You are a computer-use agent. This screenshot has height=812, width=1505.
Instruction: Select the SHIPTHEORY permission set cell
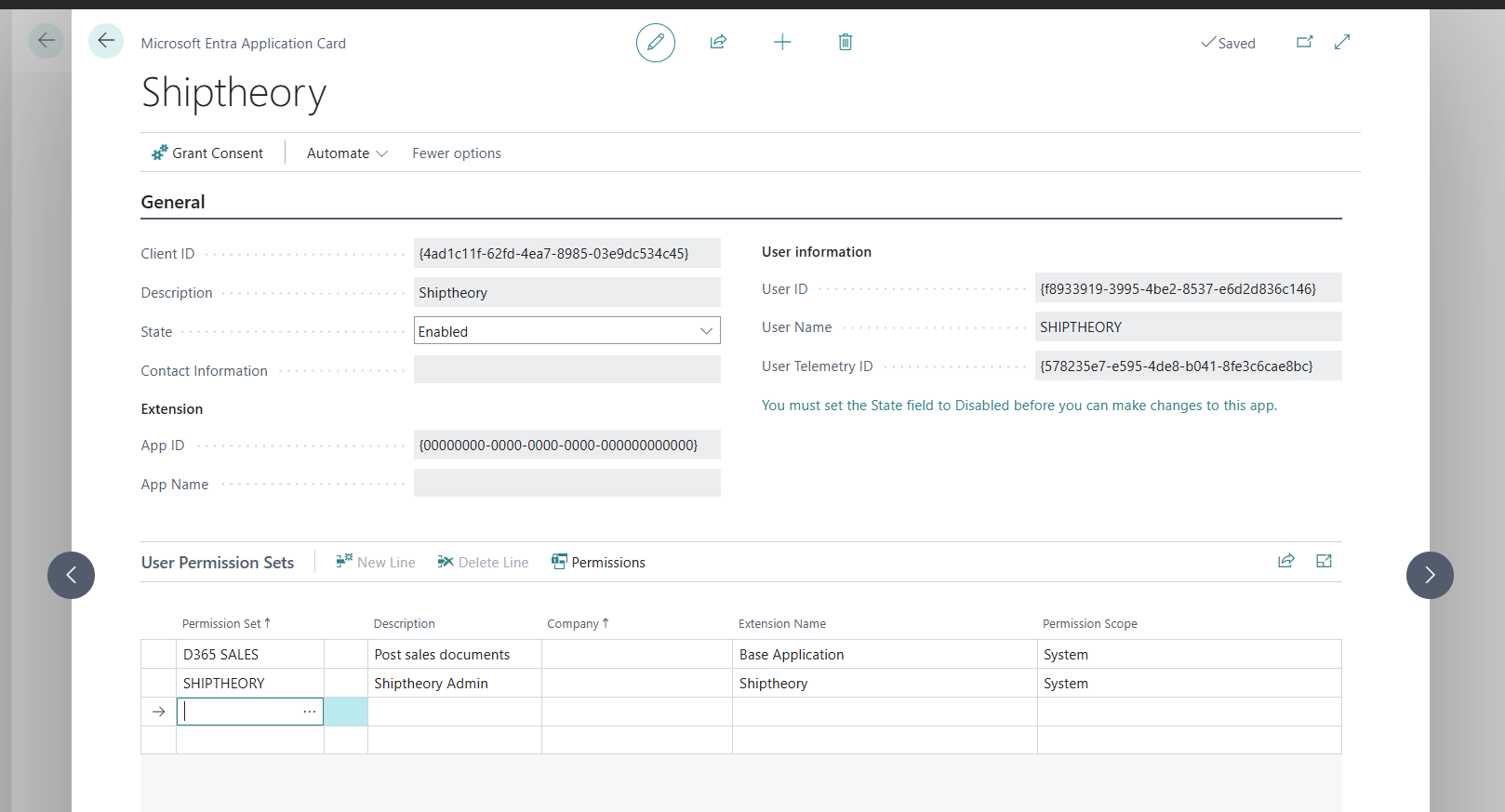coord(250,683)
